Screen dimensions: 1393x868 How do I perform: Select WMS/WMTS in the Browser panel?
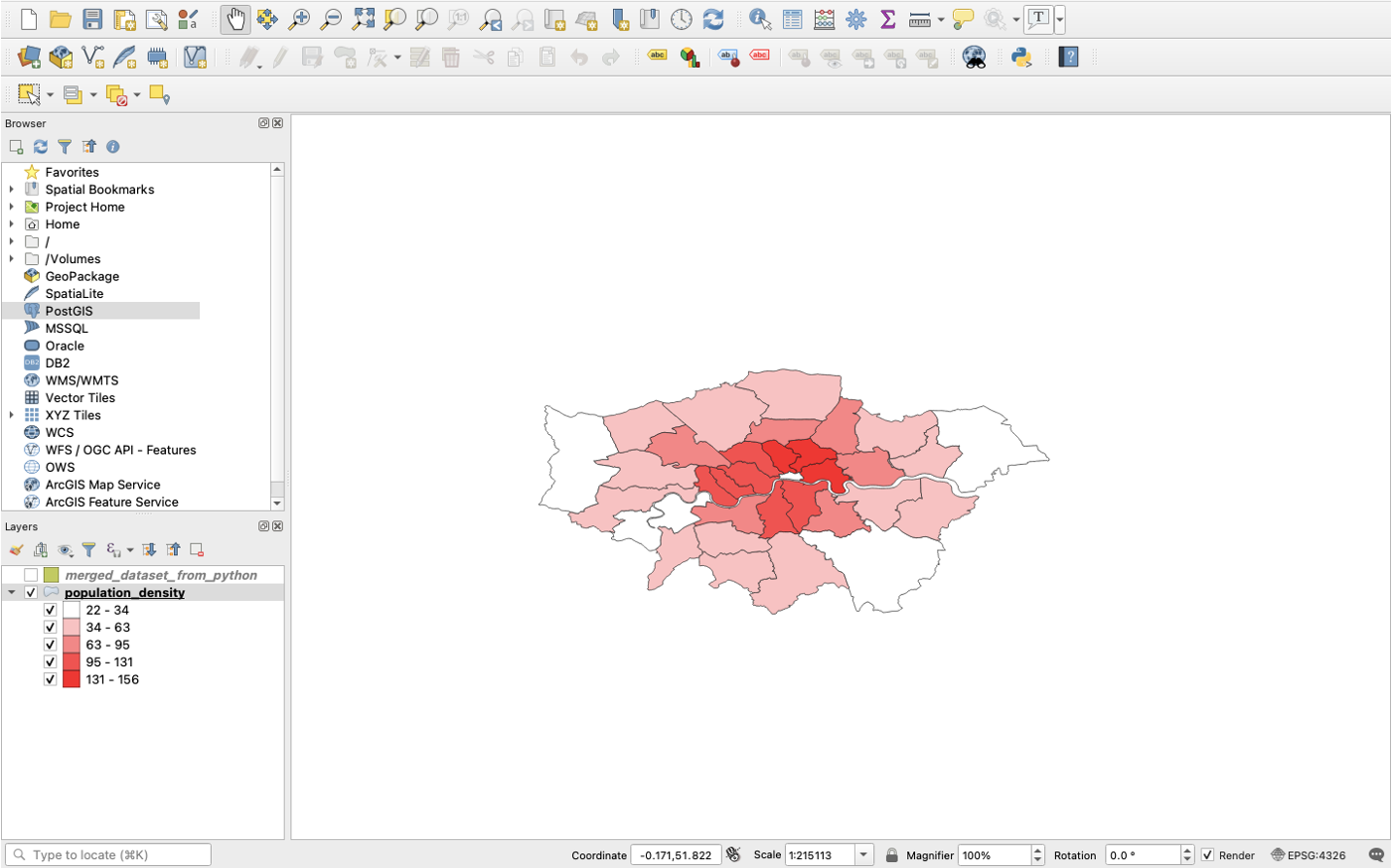pyautogui.click(x=79, y=379)
